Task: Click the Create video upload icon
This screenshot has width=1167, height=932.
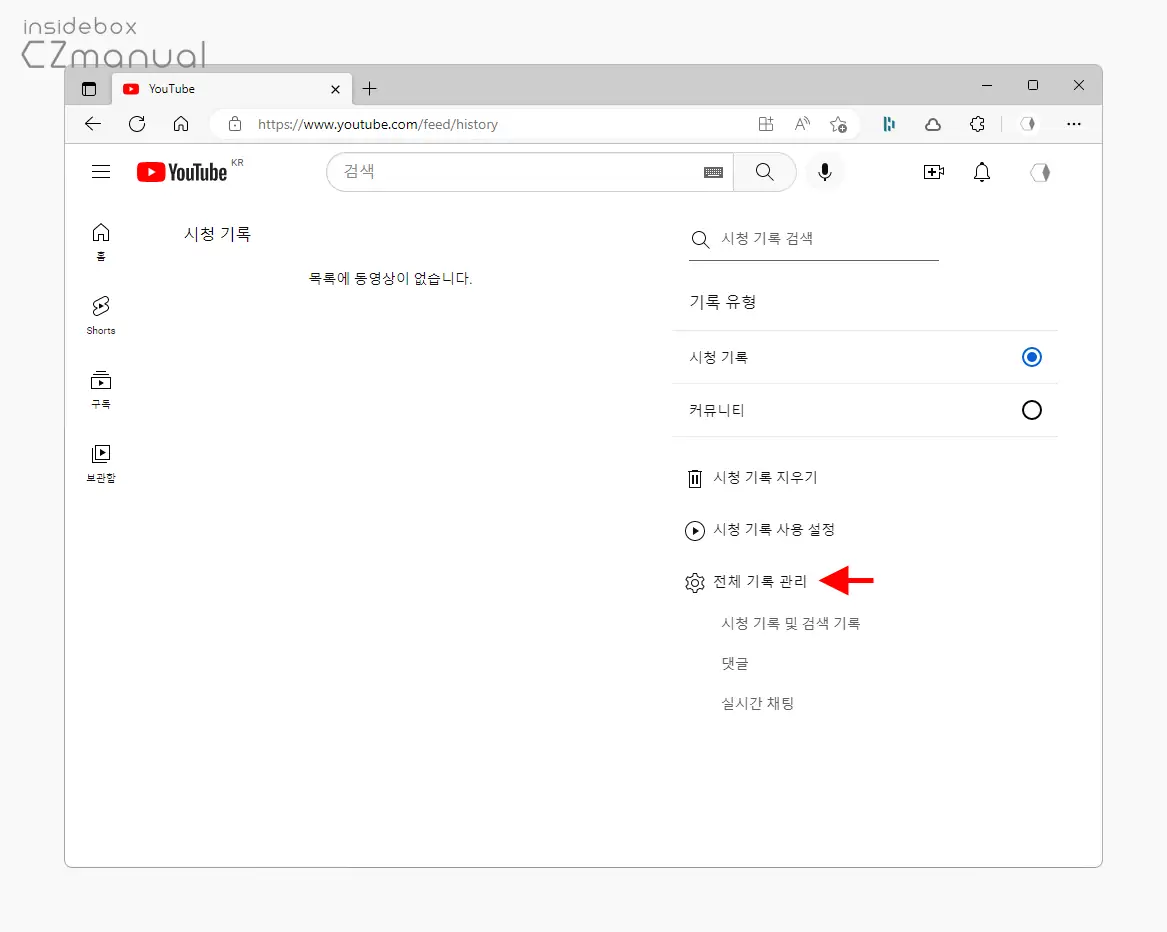Action: 933,172
